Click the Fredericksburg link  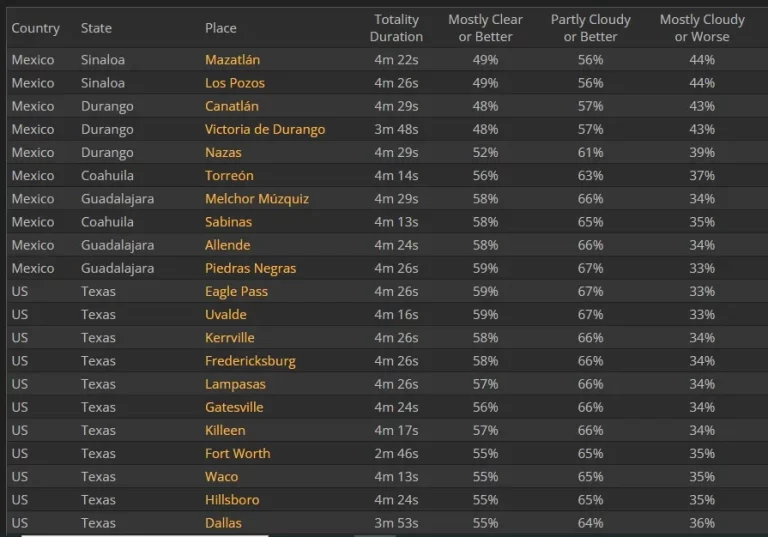point(250,361)
